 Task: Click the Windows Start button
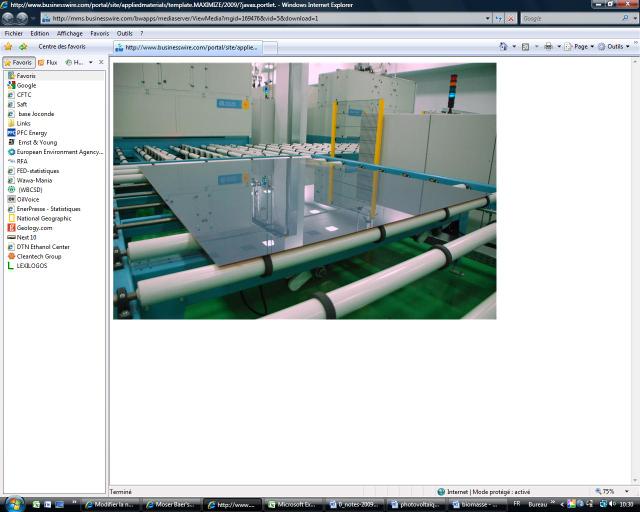pos(14,503)
